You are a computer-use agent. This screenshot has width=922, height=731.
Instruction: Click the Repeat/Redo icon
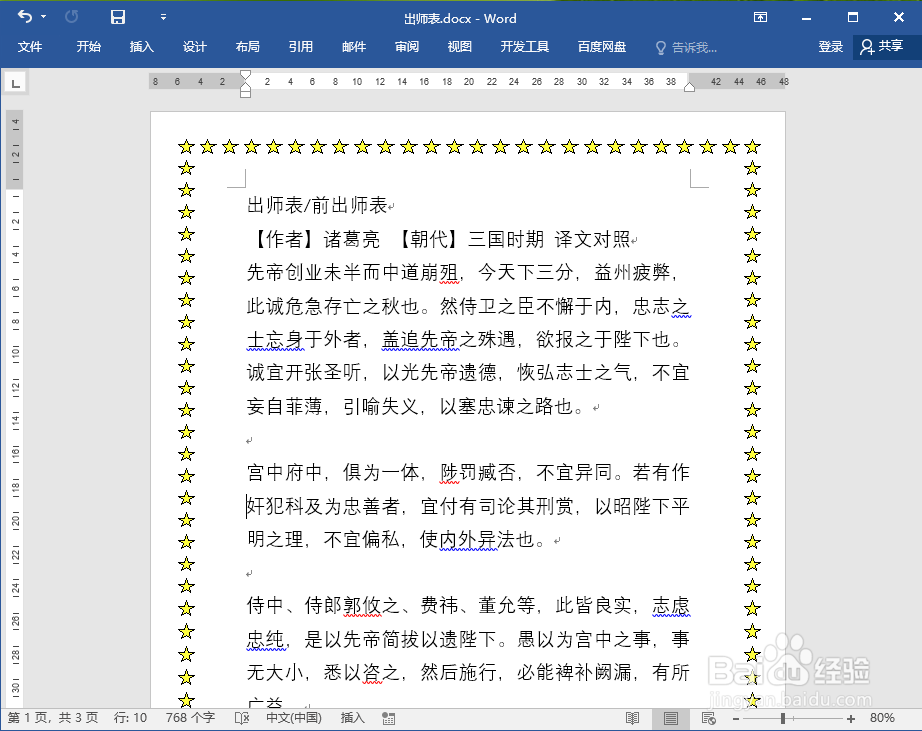click(x=68, y=17)
